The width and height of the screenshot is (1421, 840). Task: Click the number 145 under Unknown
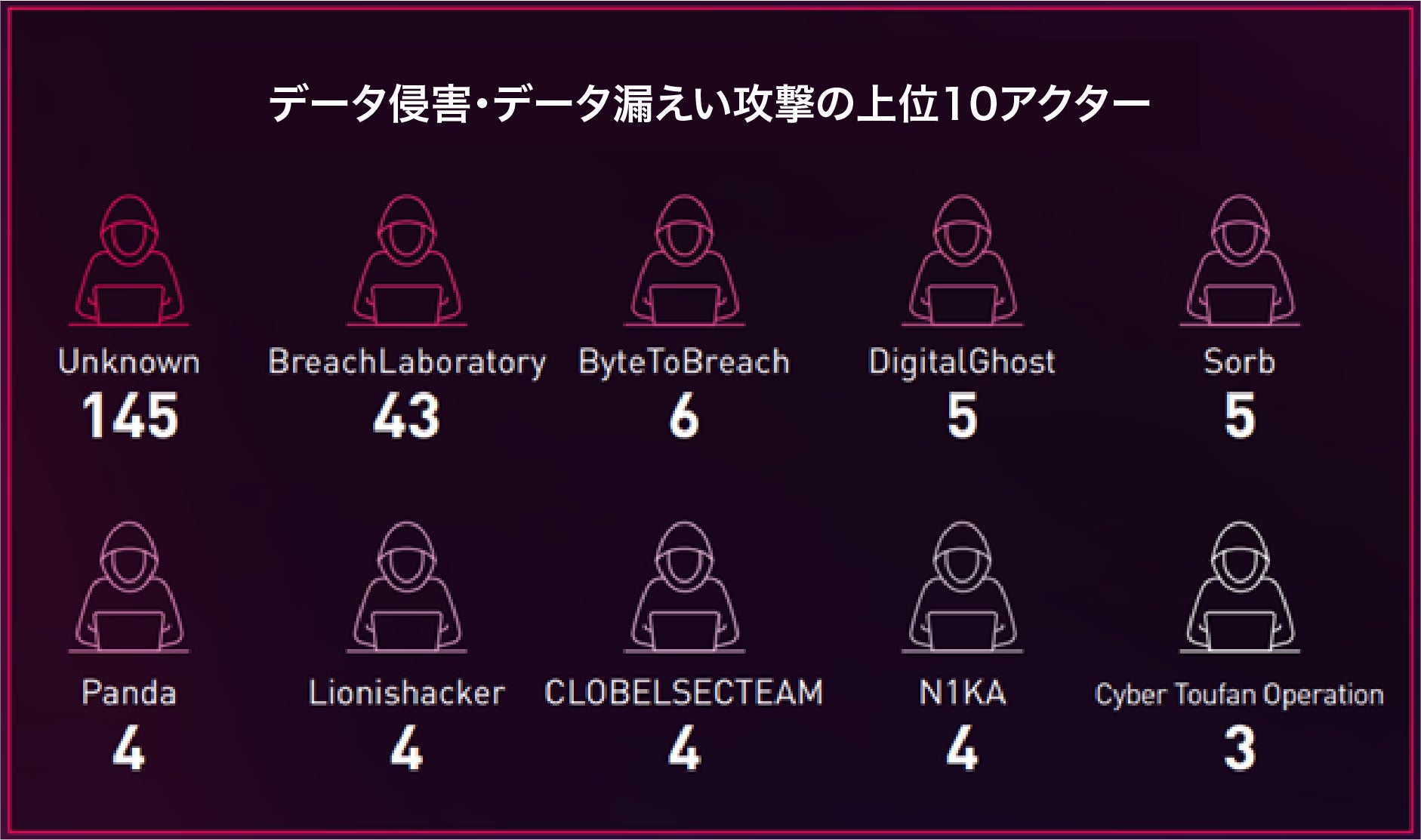coord(130,415)
